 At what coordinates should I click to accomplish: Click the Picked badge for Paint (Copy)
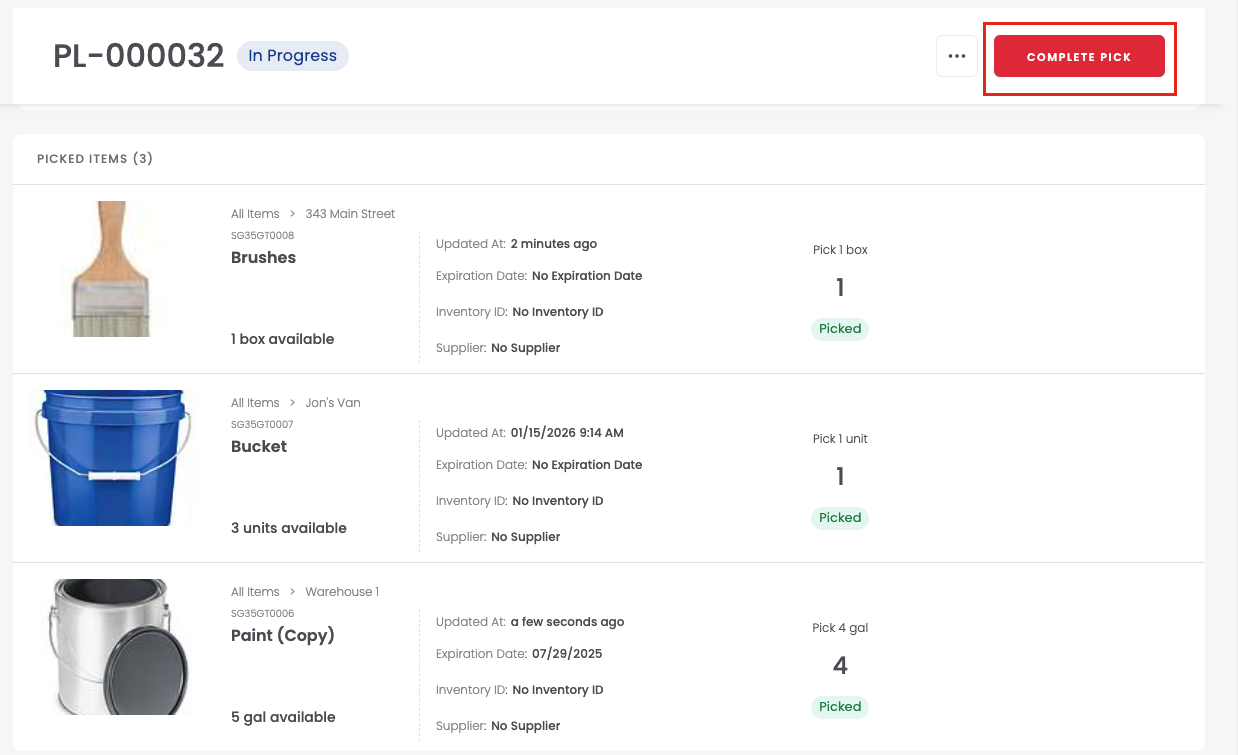(x=840, y=706)
